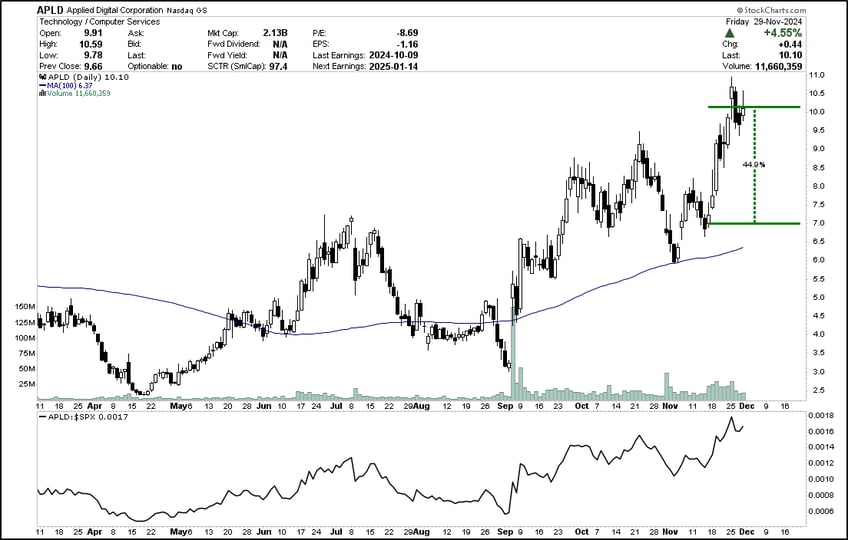Click the Dec label on price chart axis
The image size is (848, 540).
click(x=747, y=406)
